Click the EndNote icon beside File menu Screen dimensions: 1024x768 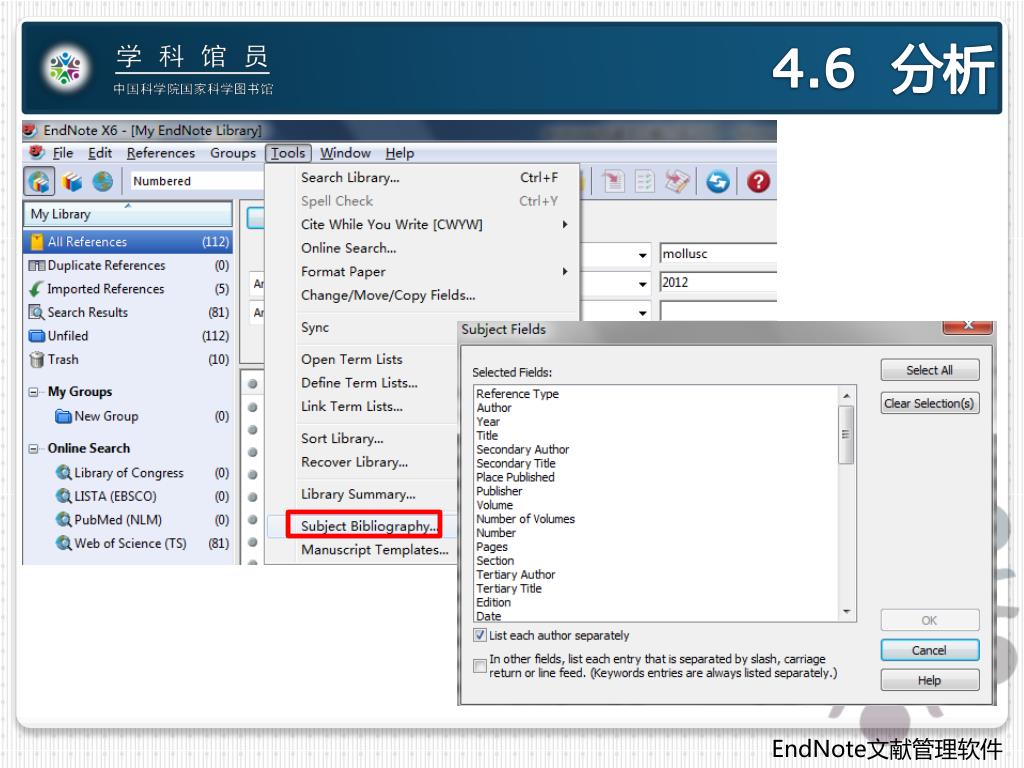pyautogui.click(x=37, y=153)
